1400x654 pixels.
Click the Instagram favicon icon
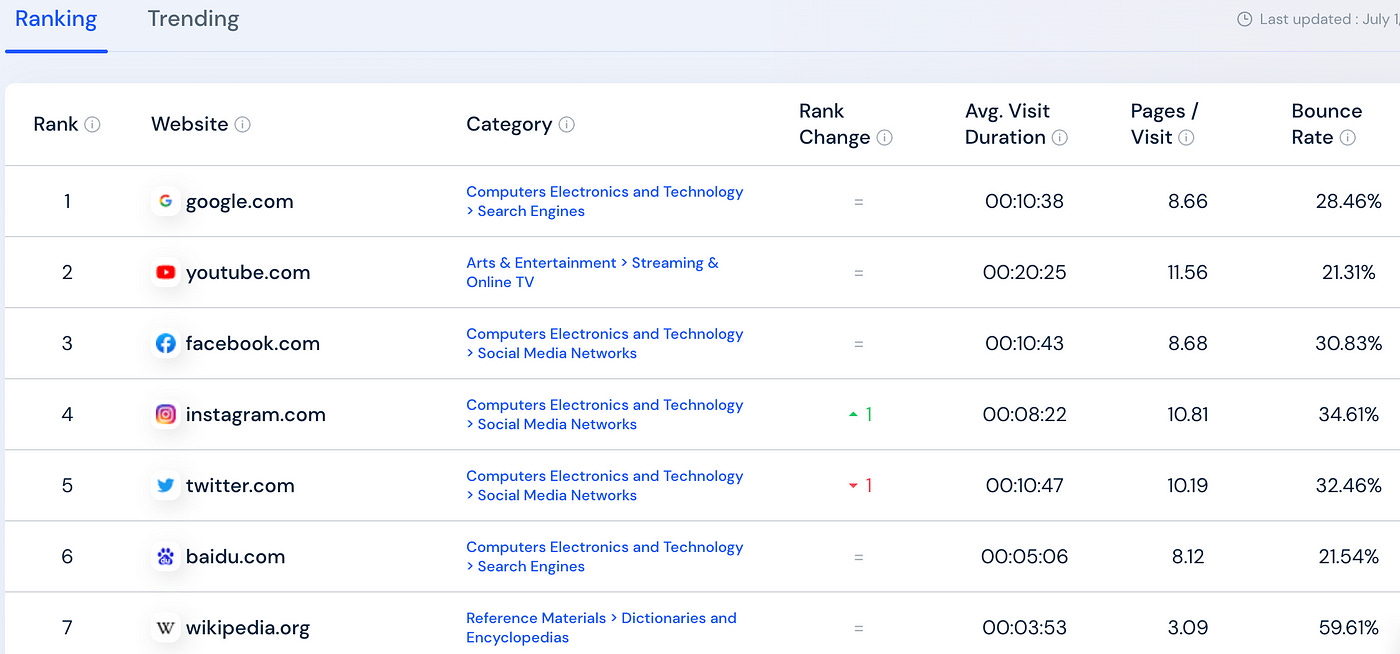tap(166, 414)
